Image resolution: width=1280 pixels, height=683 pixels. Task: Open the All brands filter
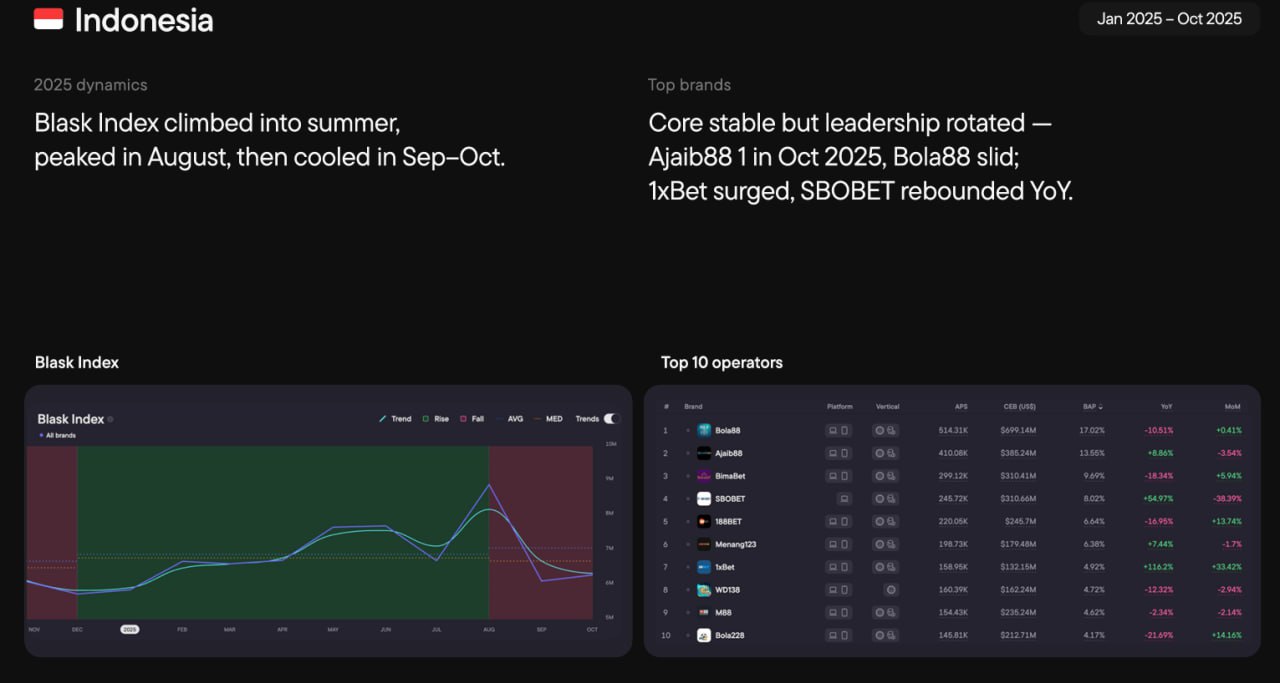coord(58,436)
